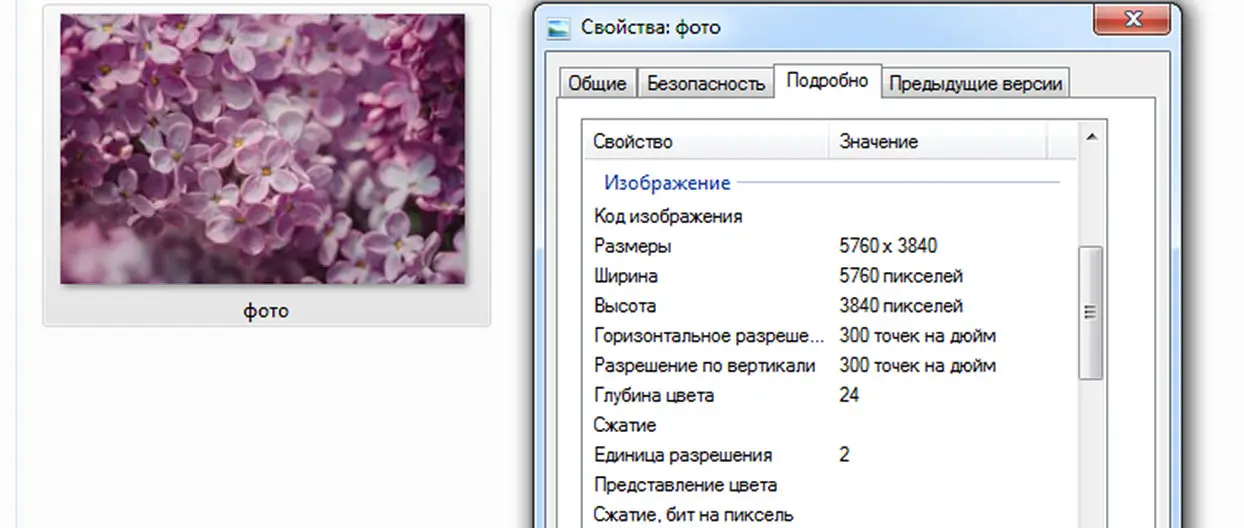1244x528 pixels.
Task: Select the Код изображения property row
Action: tap(668, 216)
